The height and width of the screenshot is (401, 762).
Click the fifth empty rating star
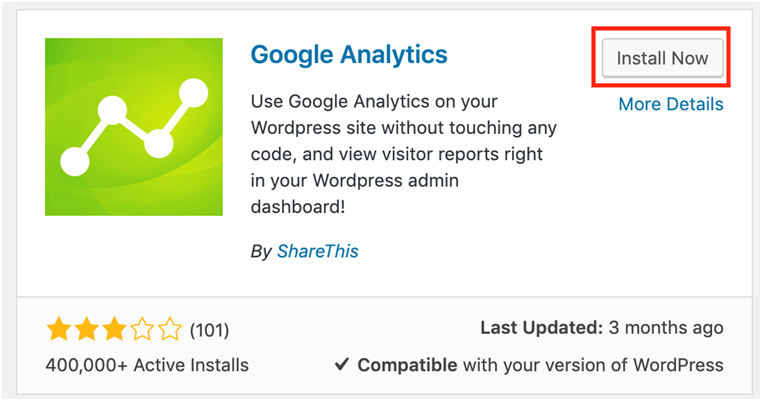169,328
